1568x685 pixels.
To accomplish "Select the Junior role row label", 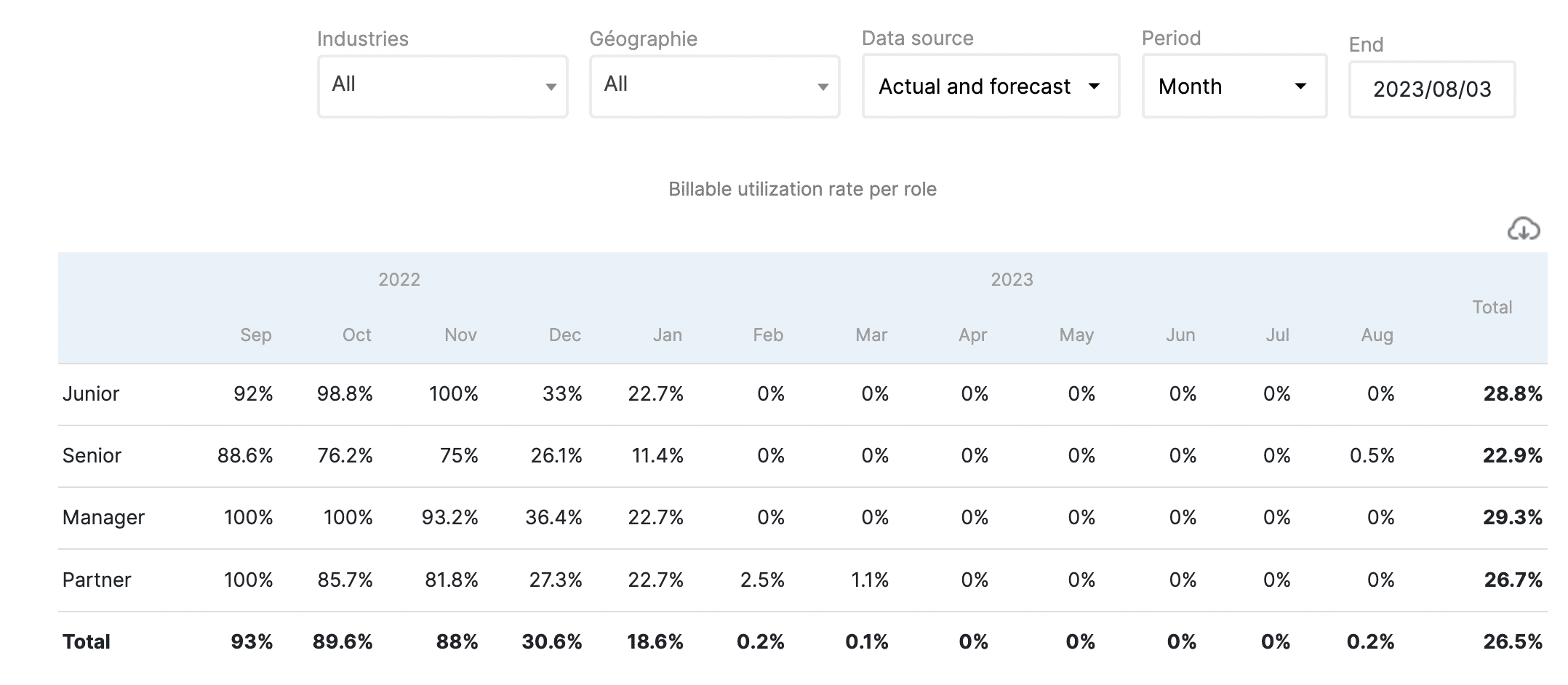I will point(91,394).
